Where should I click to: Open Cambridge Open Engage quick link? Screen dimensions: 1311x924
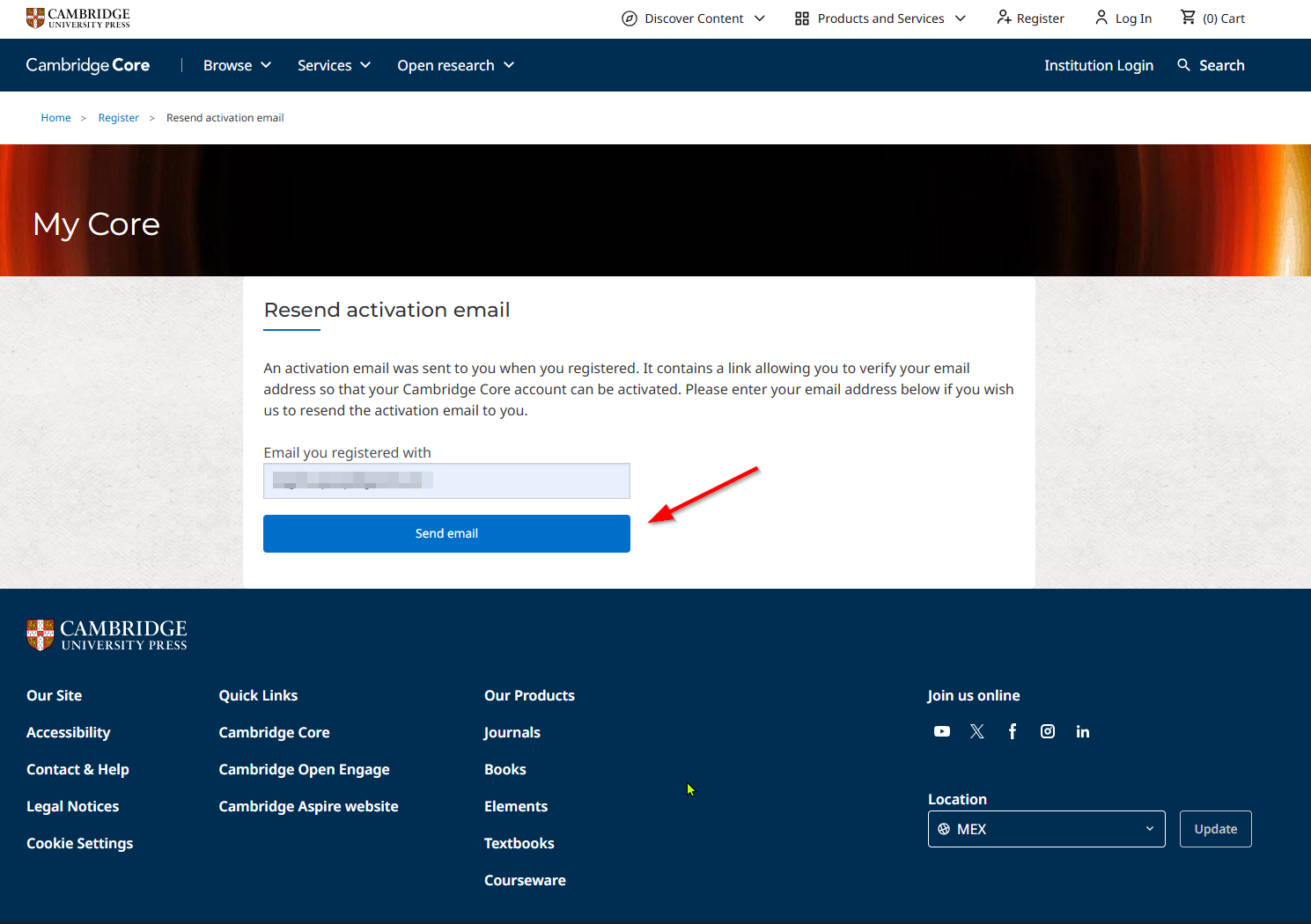tap(305, 769)
